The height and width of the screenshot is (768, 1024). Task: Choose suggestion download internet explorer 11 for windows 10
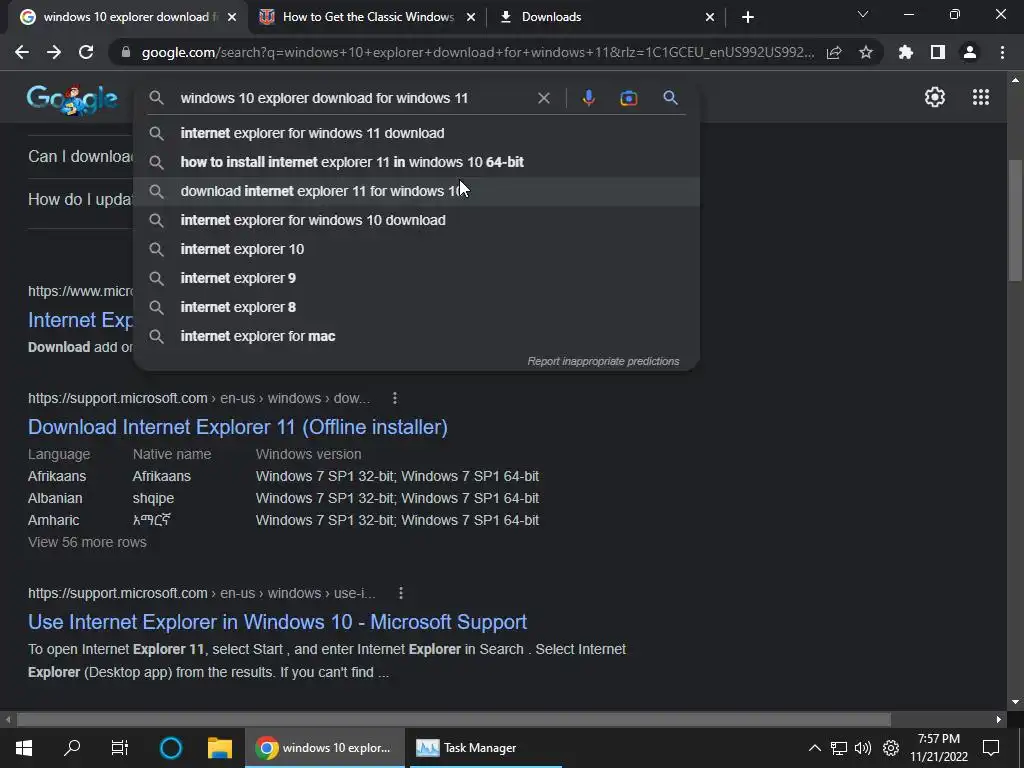coord(417,191)
